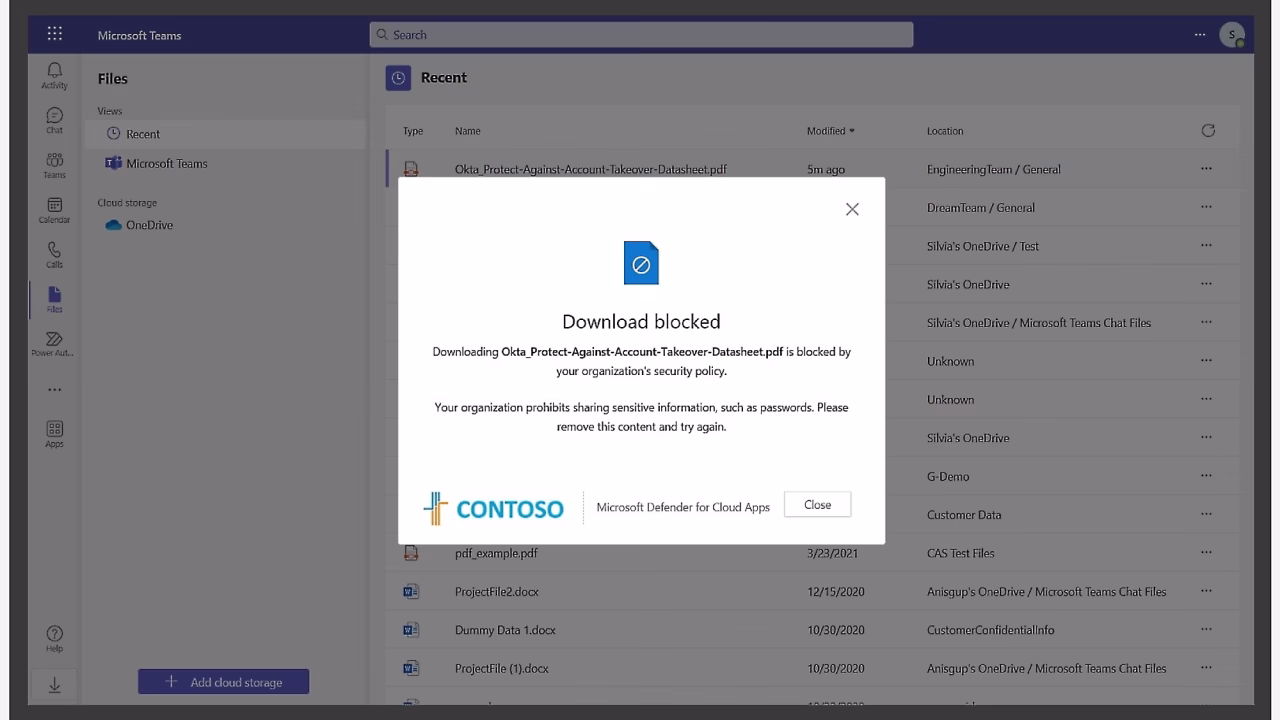Open Chat in the left rail

[x=54, y=120]
